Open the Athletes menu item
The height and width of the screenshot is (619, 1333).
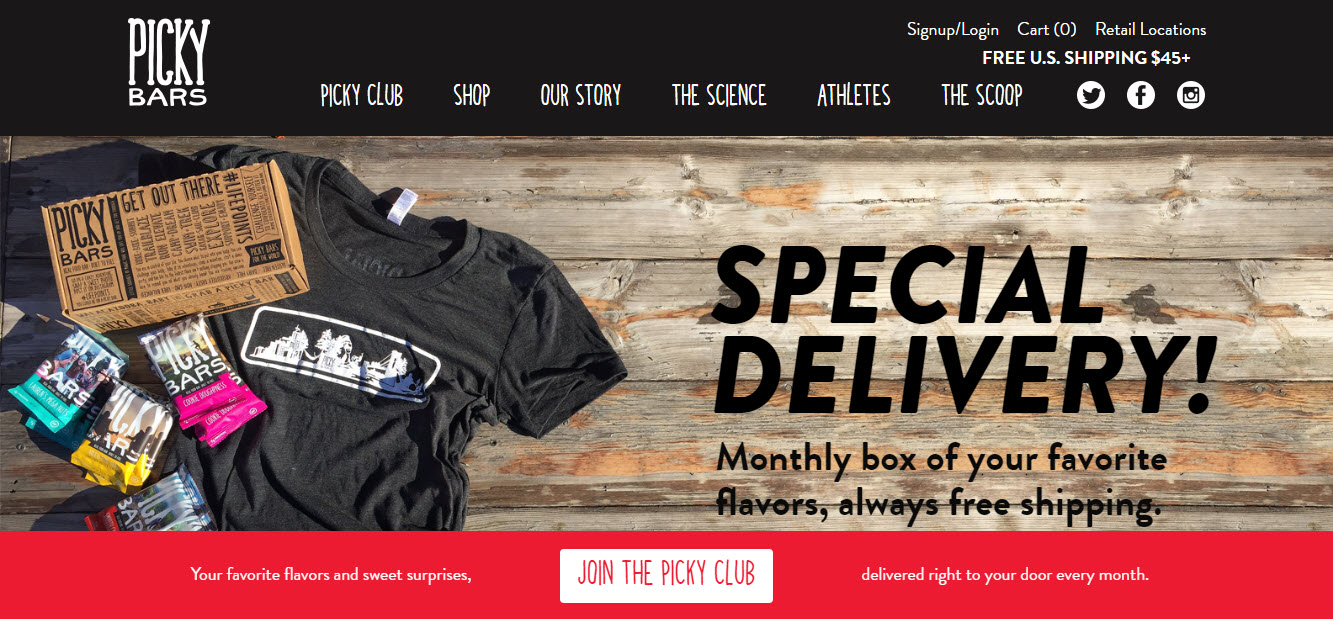854,95
